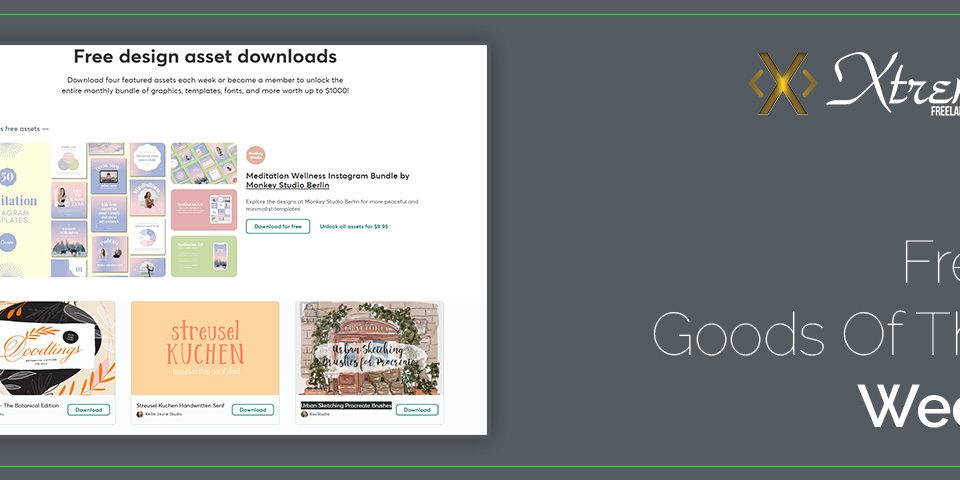The width and height of the screenshot is (960, 480).
Task: Open the Streusel Kuchen preview thumbnail
Action: click(205, 348)
